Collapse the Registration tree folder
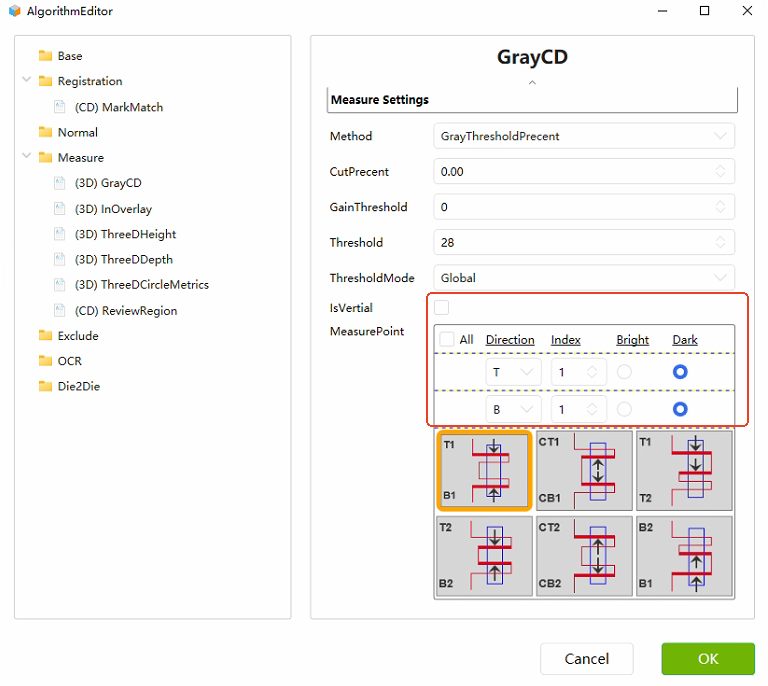 point(27,81)
